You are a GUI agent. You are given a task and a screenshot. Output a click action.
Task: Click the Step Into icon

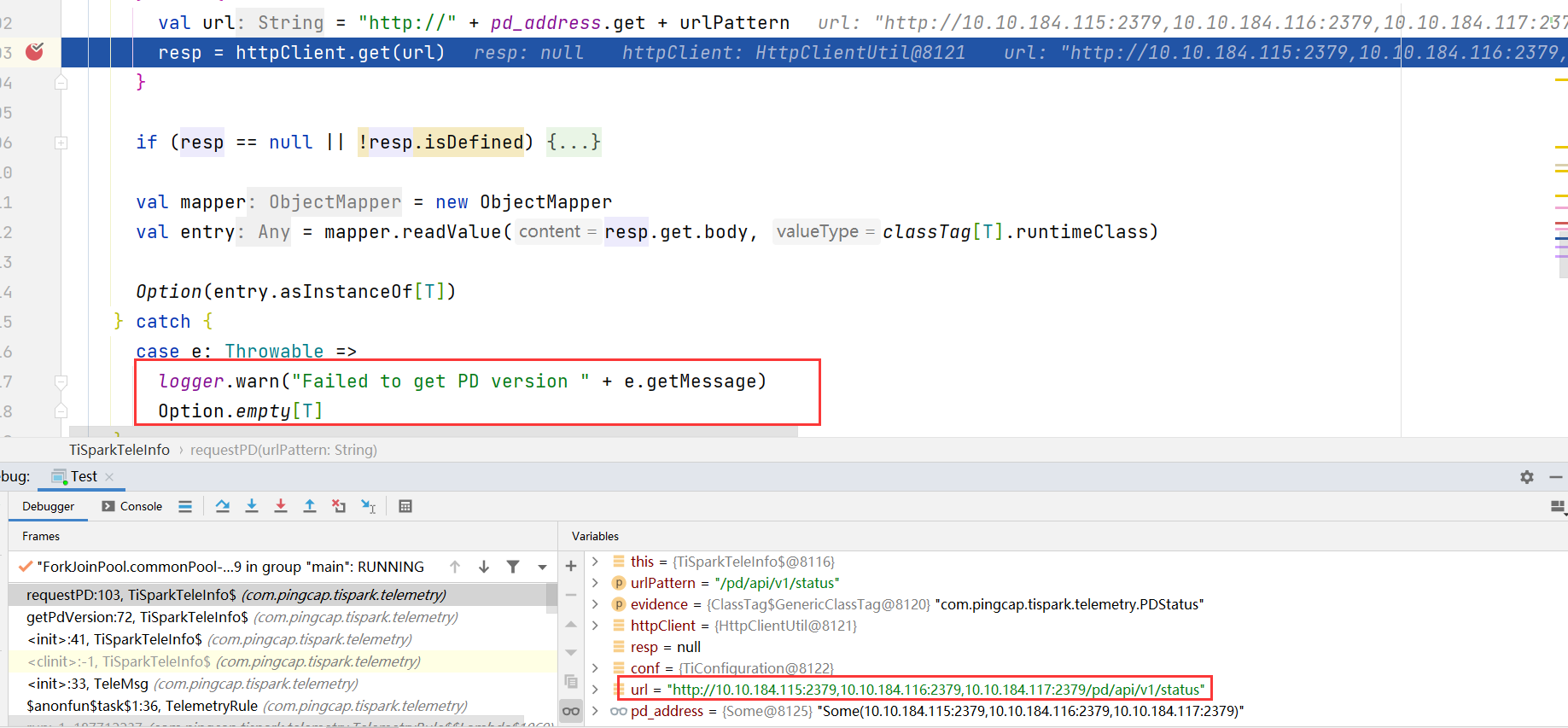[252, 506]
